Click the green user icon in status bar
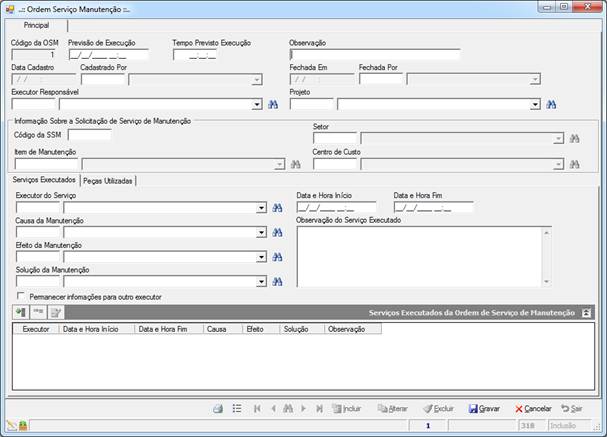 coord(23,426)
